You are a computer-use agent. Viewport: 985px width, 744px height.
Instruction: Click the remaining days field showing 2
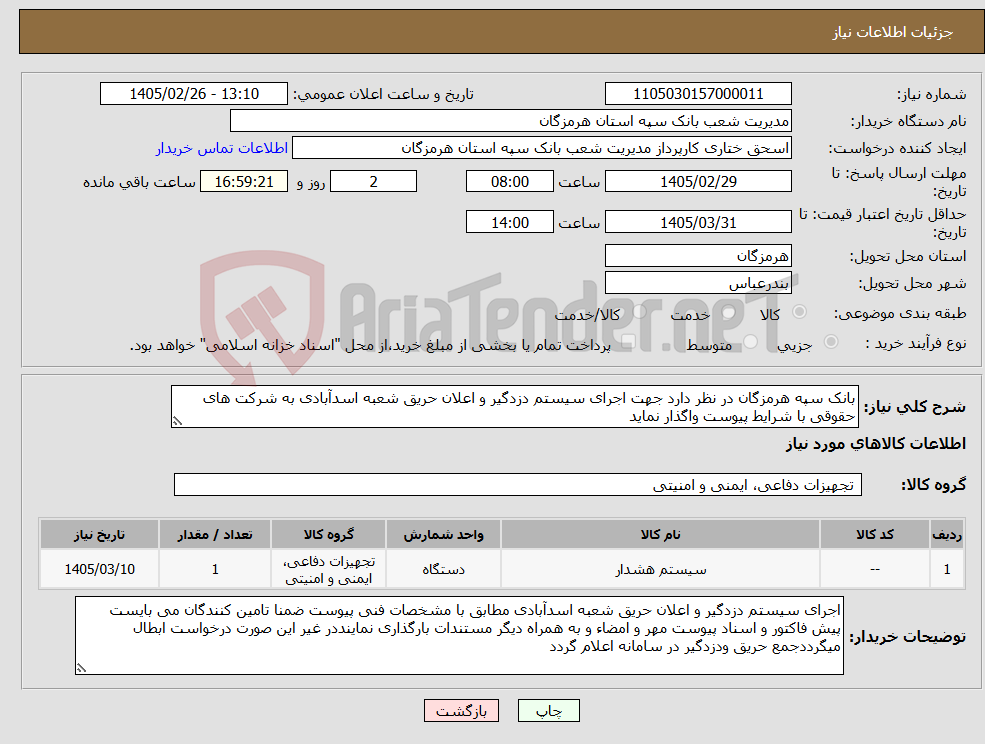(x=373, y=182)
